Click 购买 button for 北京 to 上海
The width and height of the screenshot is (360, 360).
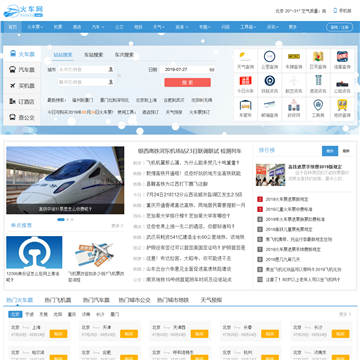coord(58,334)
